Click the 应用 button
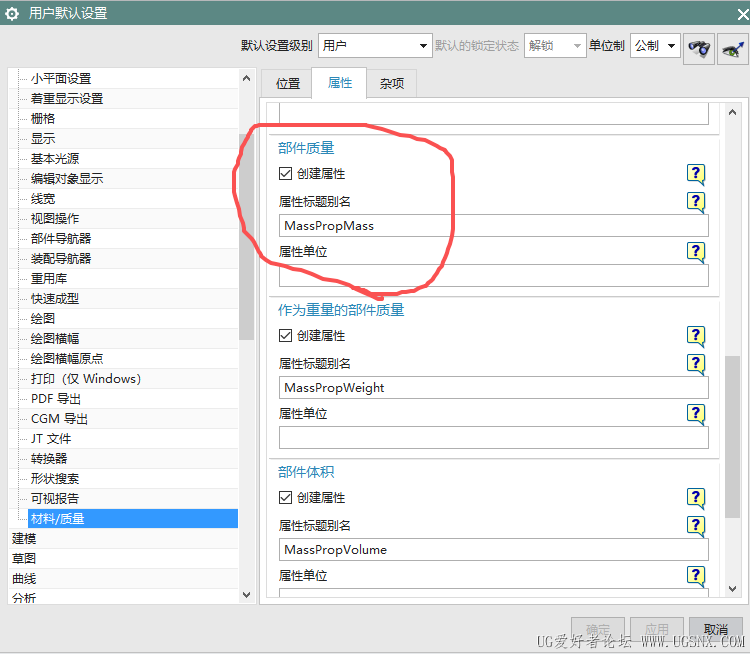Image resolution: width=750 pixels, height=654 pixels. click(657, 629)
